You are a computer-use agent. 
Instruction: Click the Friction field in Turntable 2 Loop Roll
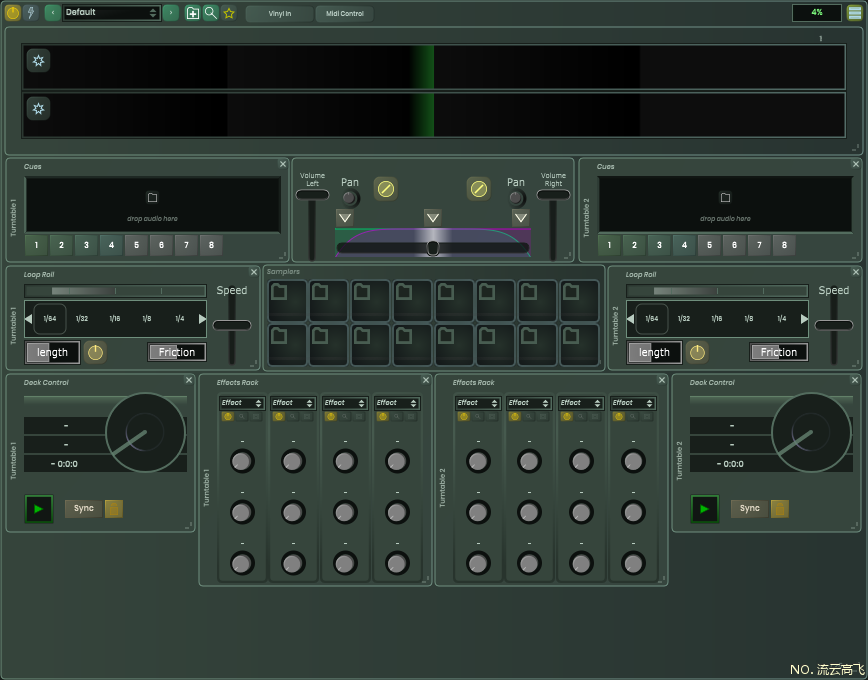click(779, 352)
